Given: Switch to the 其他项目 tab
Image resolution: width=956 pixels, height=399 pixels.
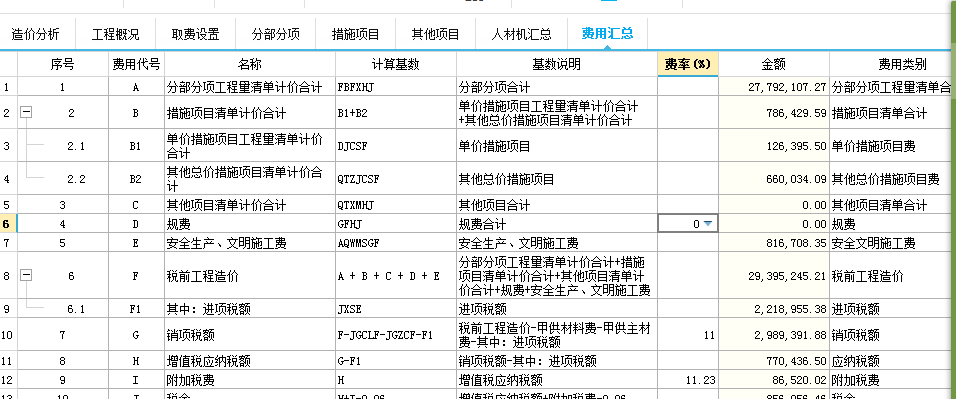Looking at the screenshot, I should pyautogui.click(x=435, y=34).
